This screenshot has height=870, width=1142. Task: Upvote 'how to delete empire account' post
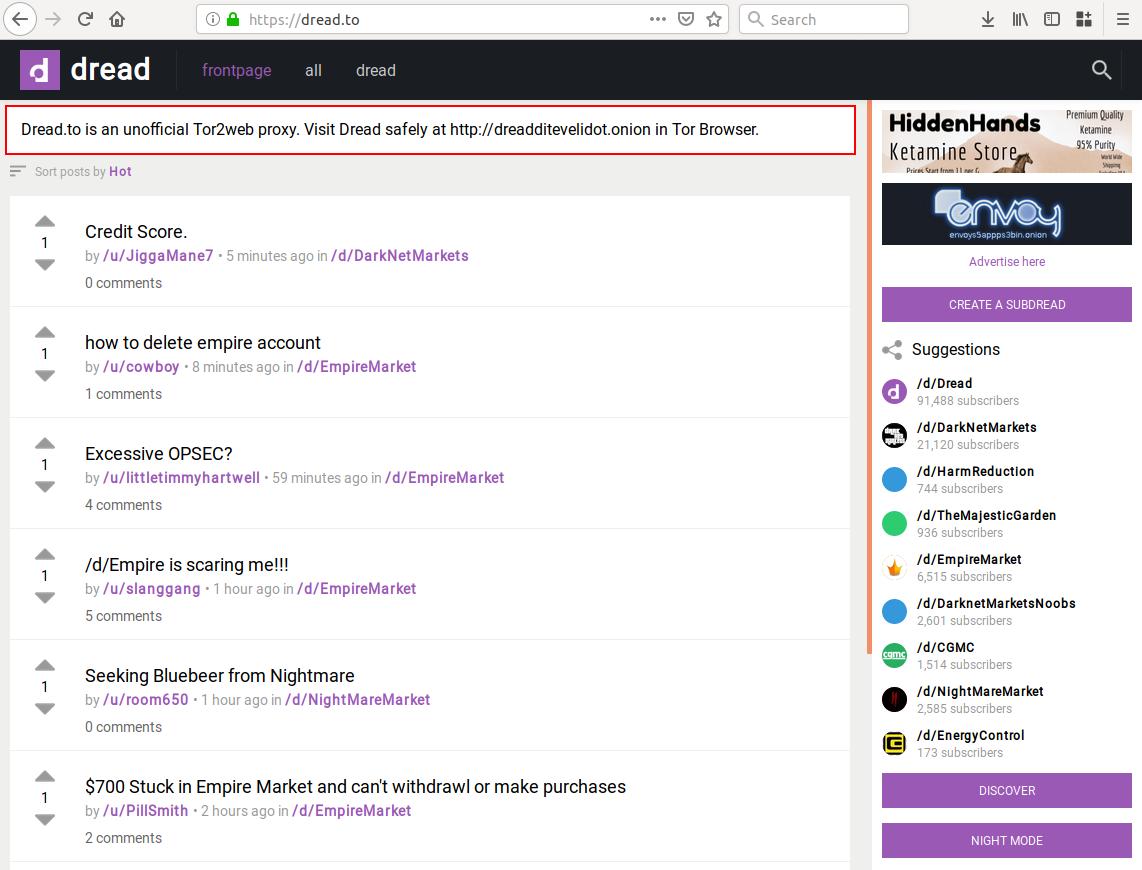45,333
